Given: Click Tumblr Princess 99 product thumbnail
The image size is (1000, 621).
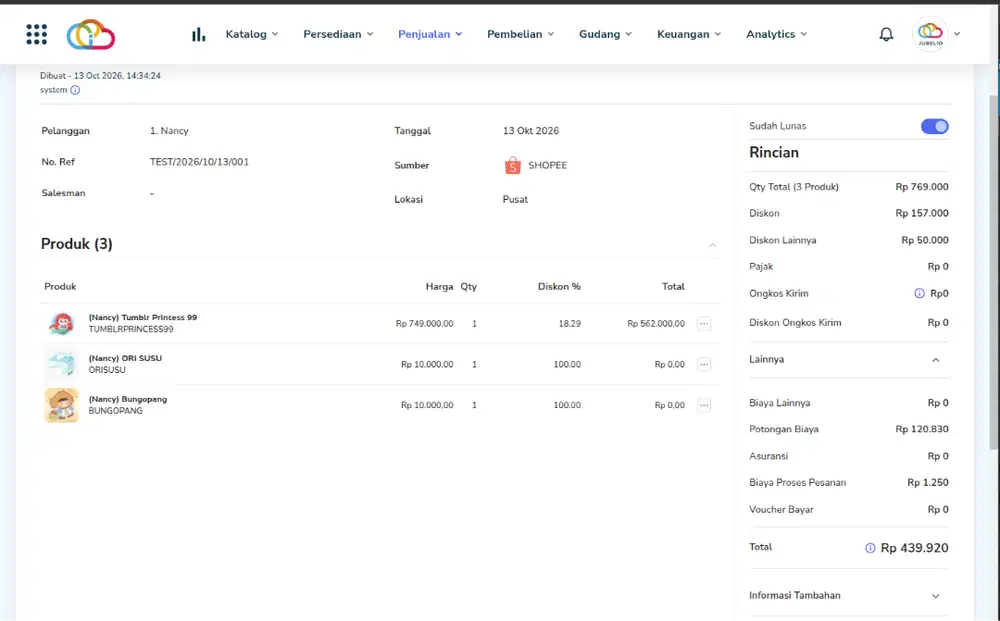Looking at the screenshot, I should (62, 323).
